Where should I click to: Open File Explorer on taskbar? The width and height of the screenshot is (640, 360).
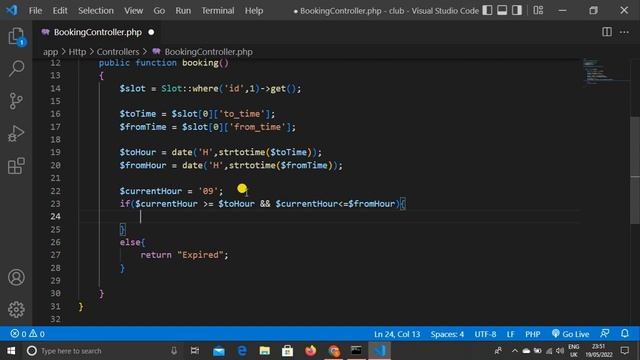[264, 351]
